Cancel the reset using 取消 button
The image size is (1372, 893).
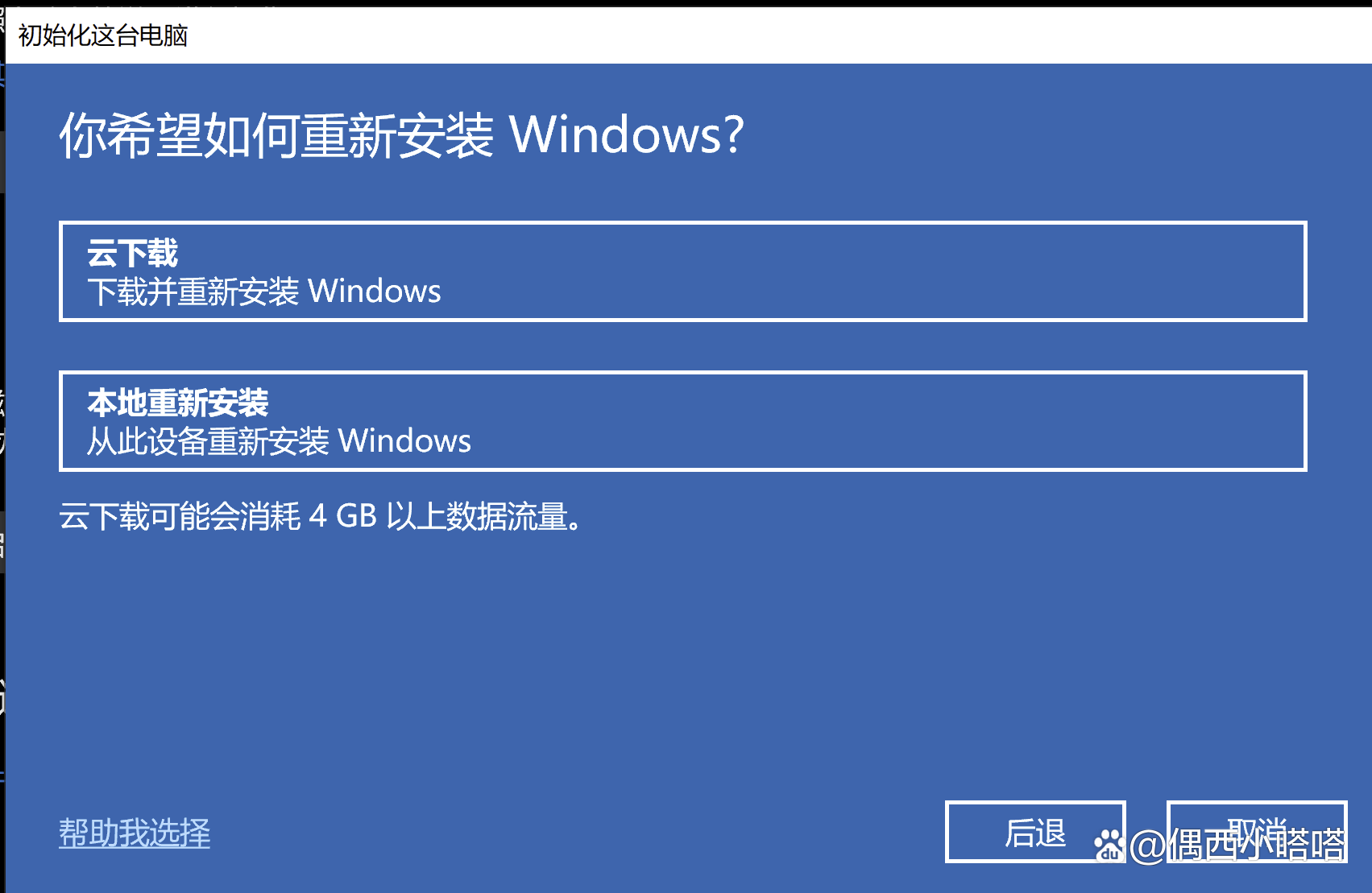pos(1257,832)
